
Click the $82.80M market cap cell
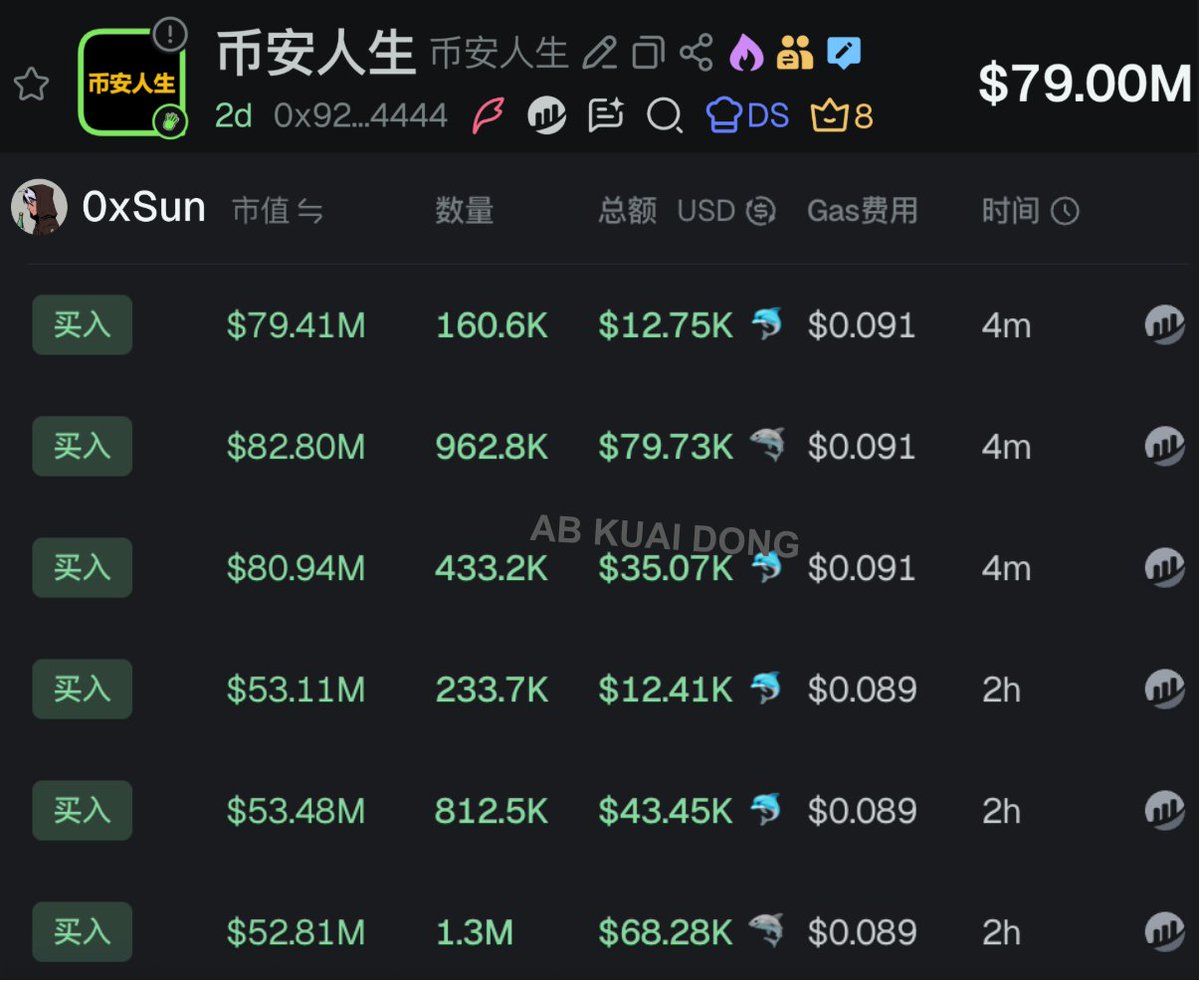click(x=296, y=447)
